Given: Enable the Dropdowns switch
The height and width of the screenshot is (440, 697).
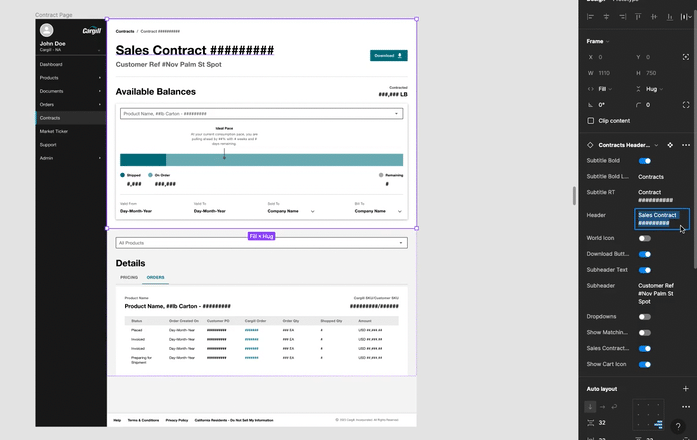Looking at the screenshot, I should [645, 317].
